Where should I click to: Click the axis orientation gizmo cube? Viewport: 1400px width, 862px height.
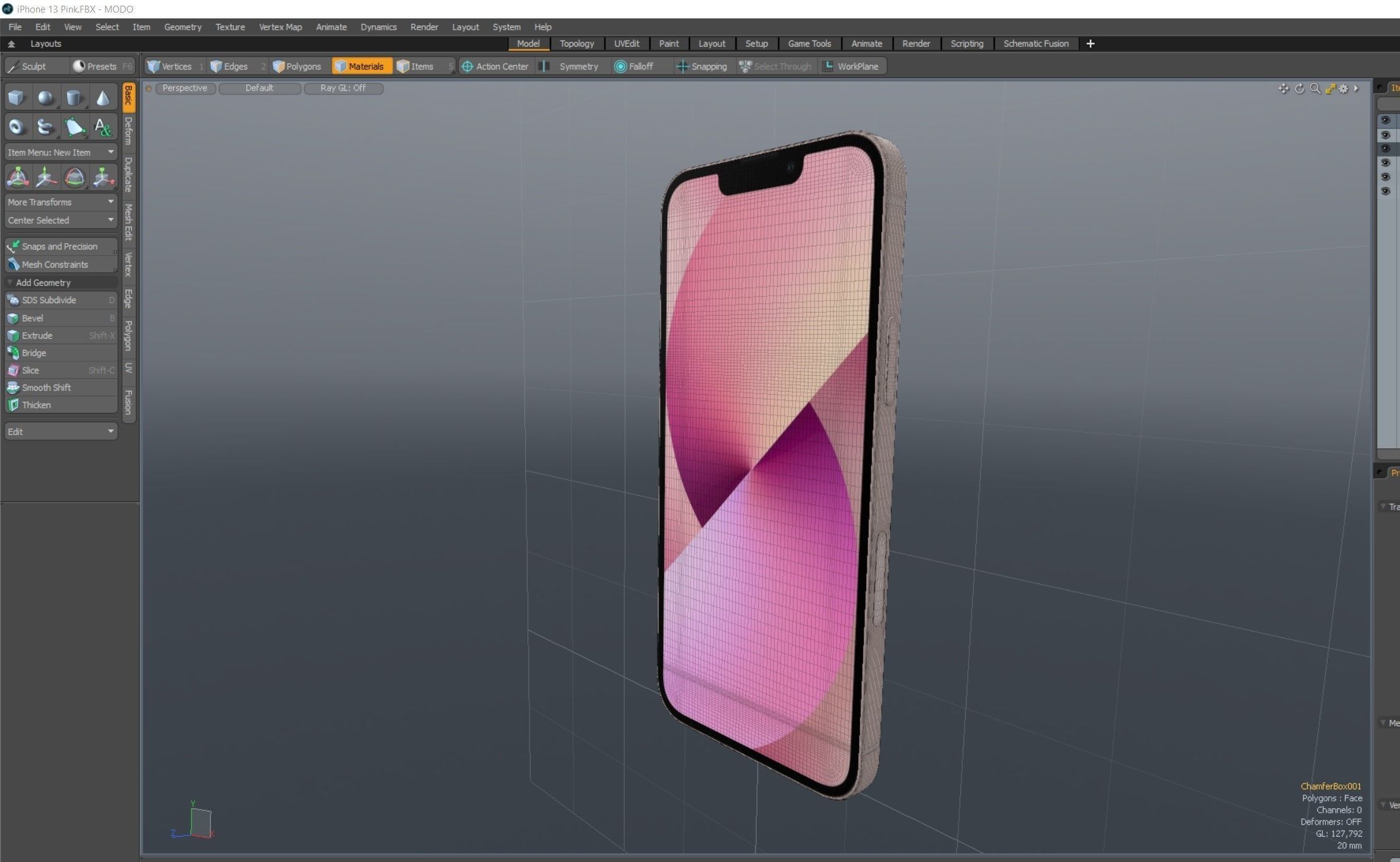click(201, 823)
